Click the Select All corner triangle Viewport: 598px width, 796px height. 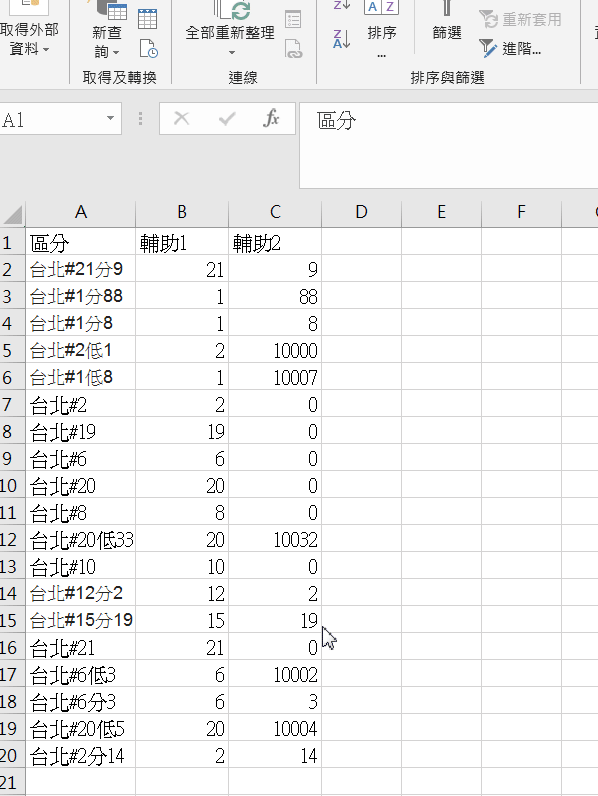pyautogui.click(x=13, y=214)
